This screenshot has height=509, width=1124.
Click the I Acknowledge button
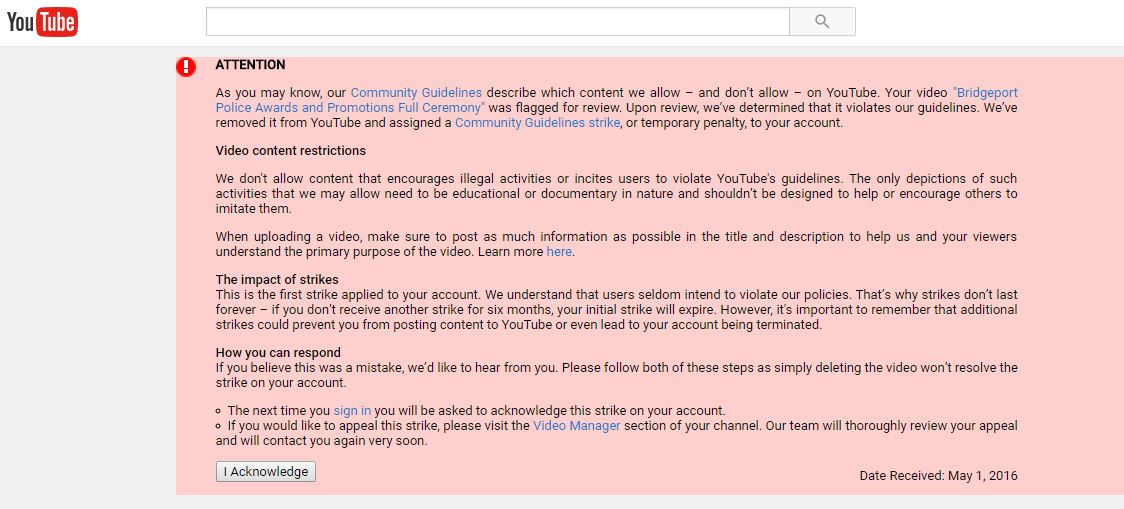266,472
